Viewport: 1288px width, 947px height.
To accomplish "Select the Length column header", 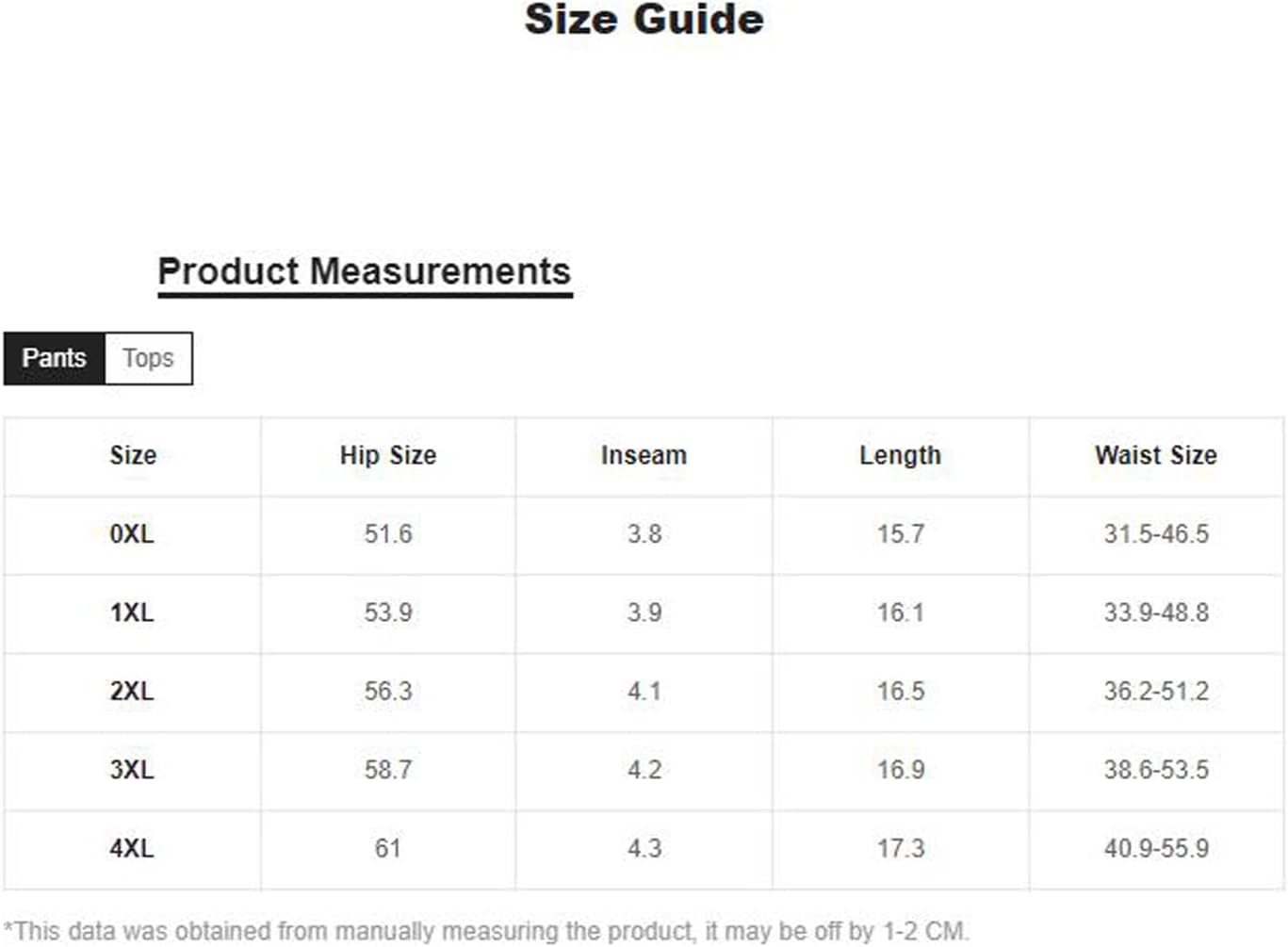I will pyautogui.click(x=900, y=455).
